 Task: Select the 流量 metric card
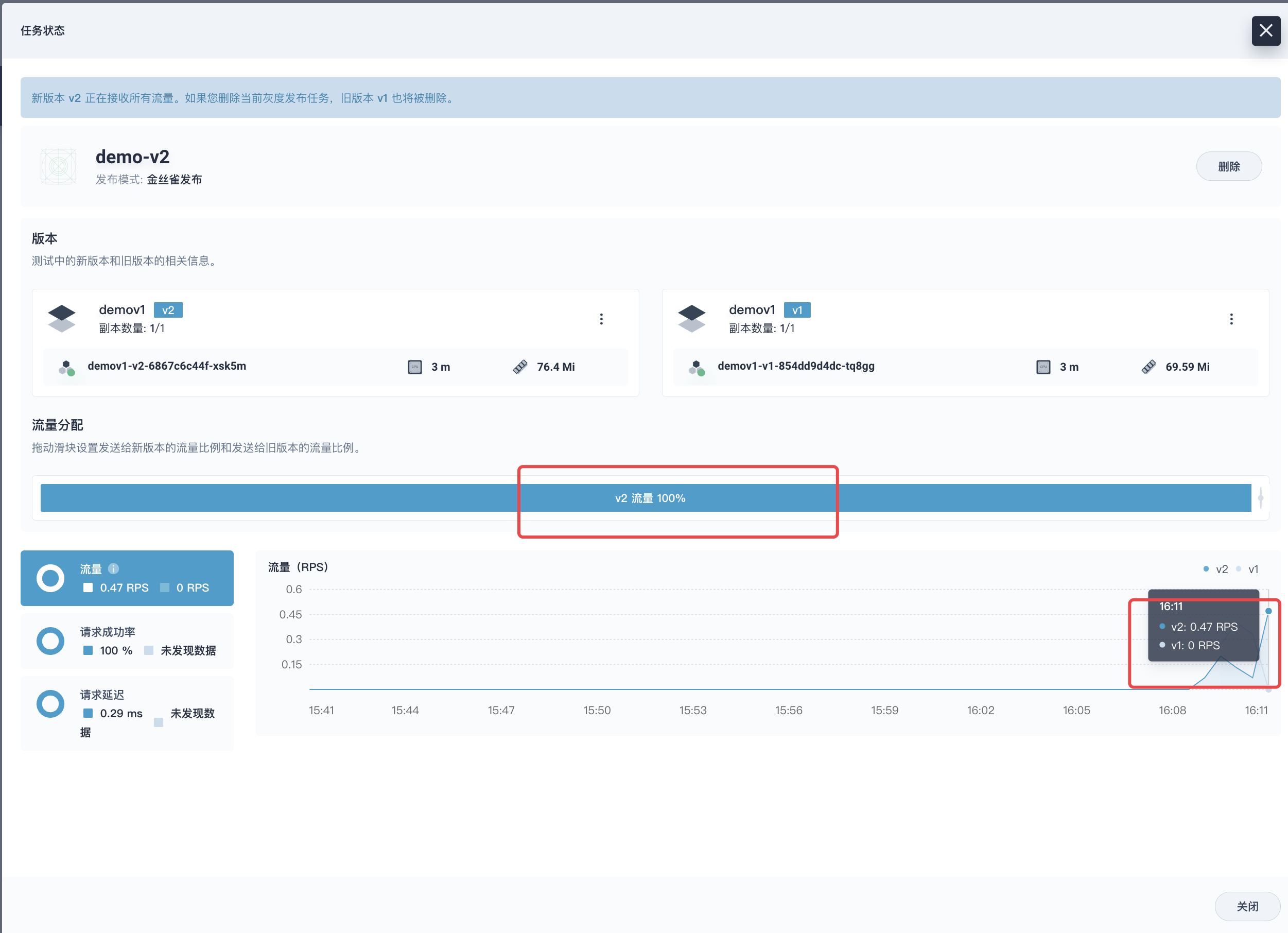(x=127, y=578)
